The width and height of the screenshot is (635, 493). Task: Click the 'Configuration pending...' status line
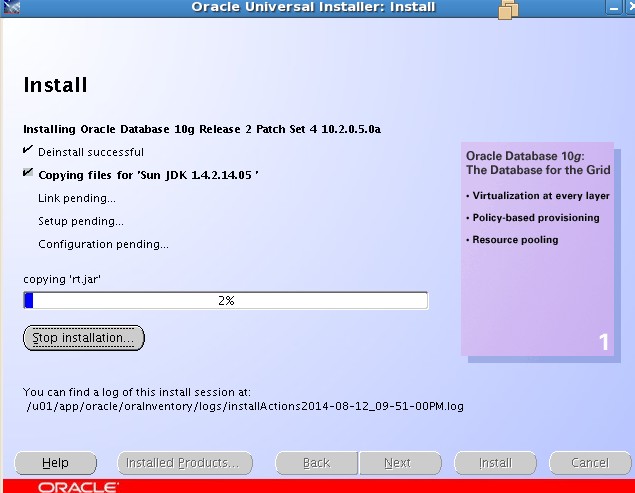point(103,244)
